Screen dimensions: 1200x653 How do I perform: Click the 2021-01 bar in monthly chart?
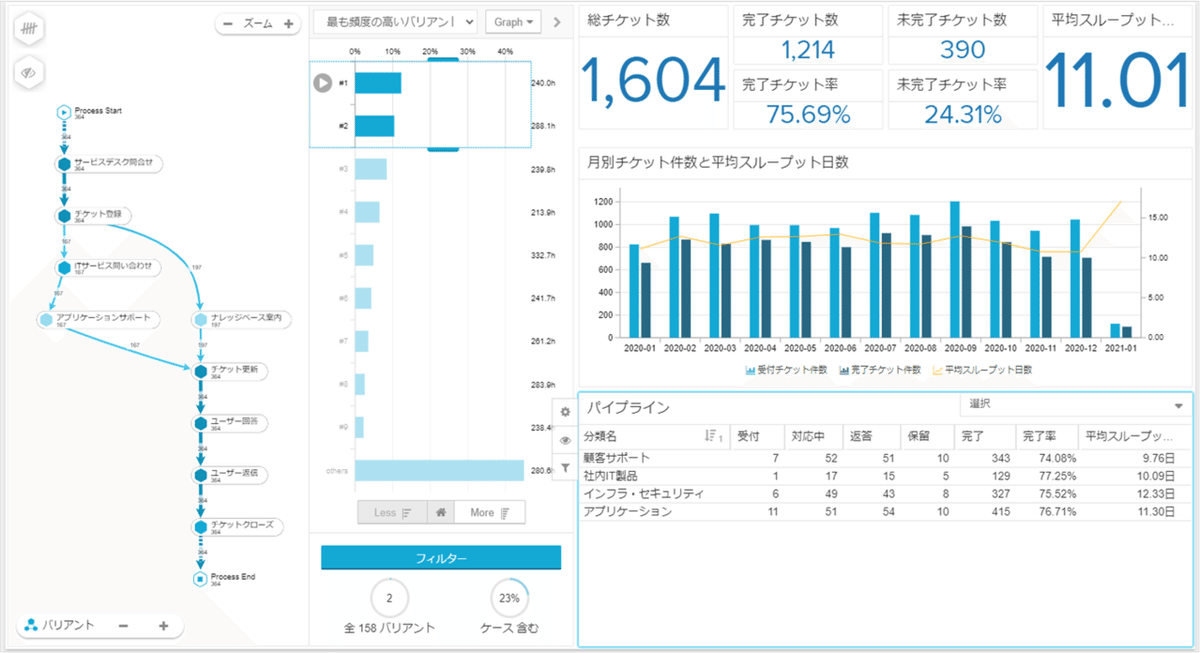[1116, 330]
